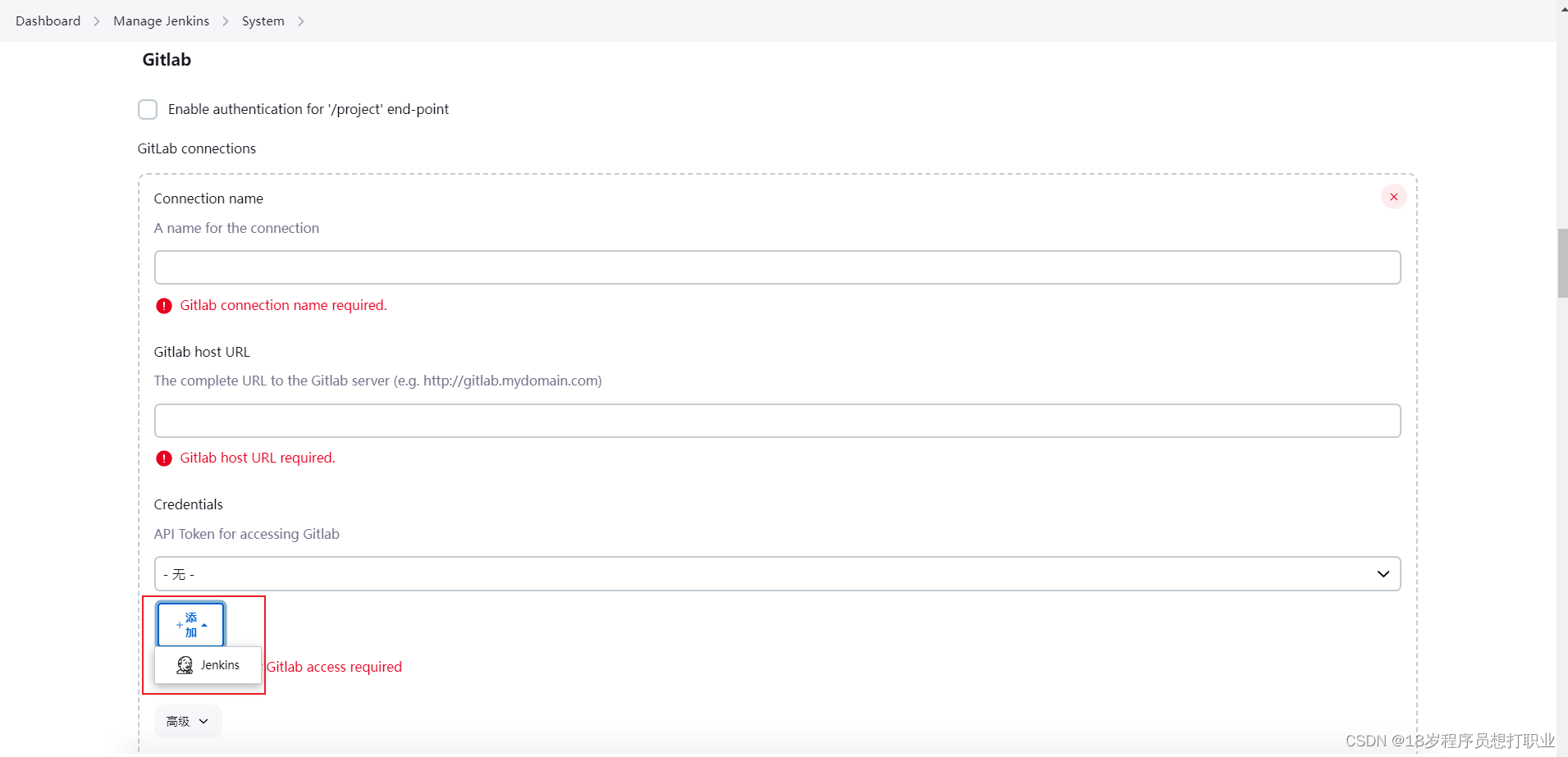Click 'API Token for accessing Gitlab' text
1568x757 pixels.
coord(246,534)
